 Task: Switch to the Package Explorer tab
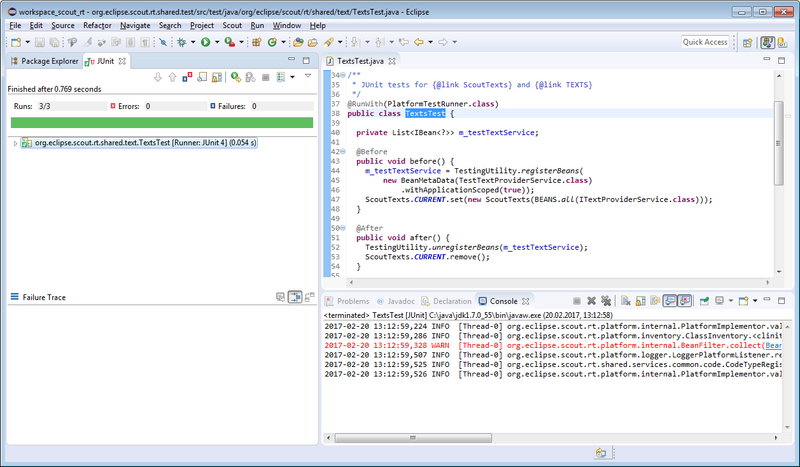tap(44, 61)
